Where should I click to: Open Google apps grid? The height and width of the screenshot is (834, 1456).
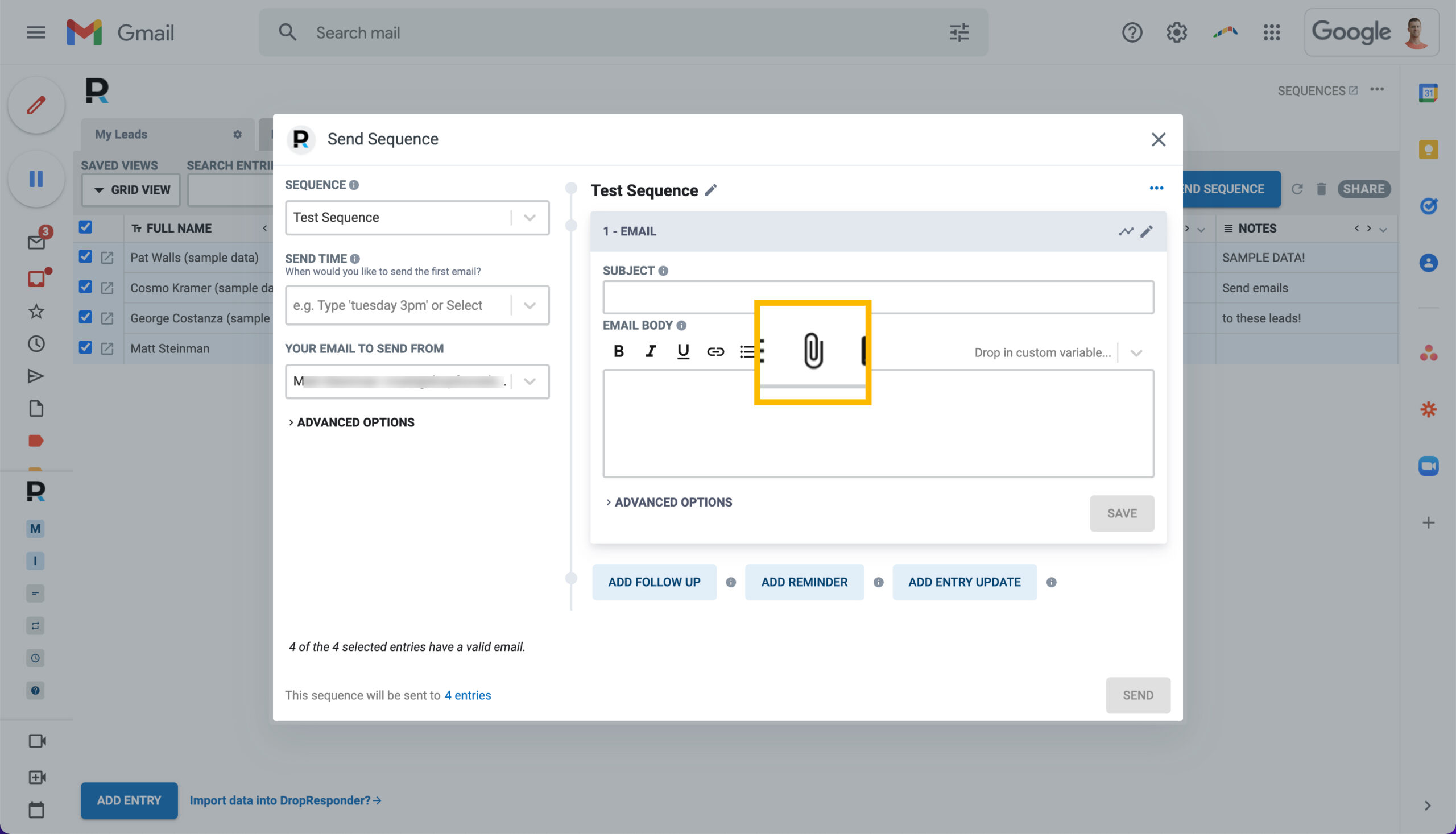[x=1271, y=32]
